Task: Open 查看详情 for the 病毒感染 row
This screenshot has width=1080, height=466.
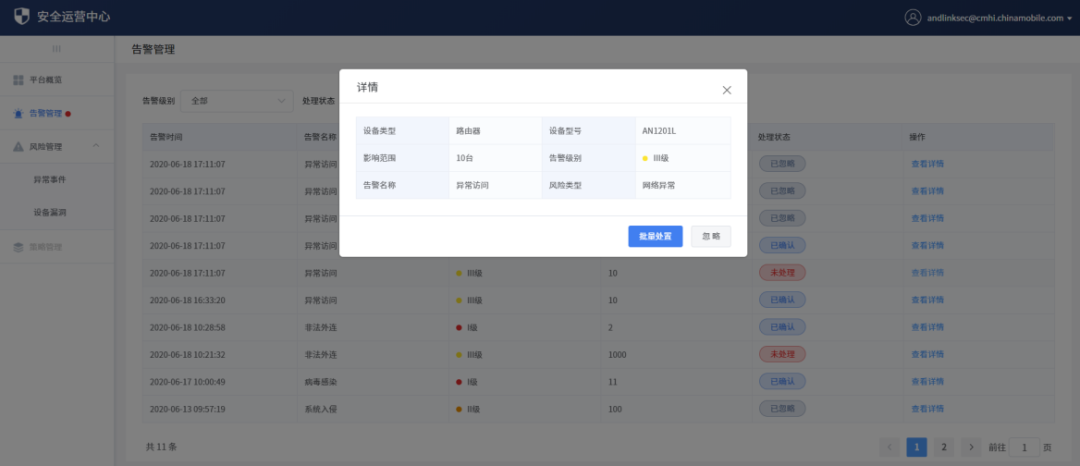Action: (x=927, y=381)
